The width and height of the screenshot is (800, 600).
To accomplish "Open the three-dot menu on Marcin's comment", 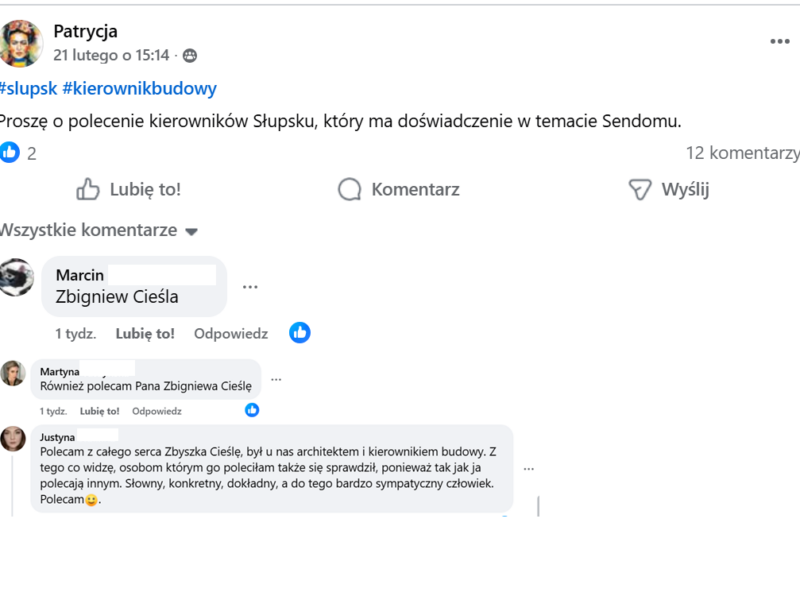I will (x=250, y=286).
